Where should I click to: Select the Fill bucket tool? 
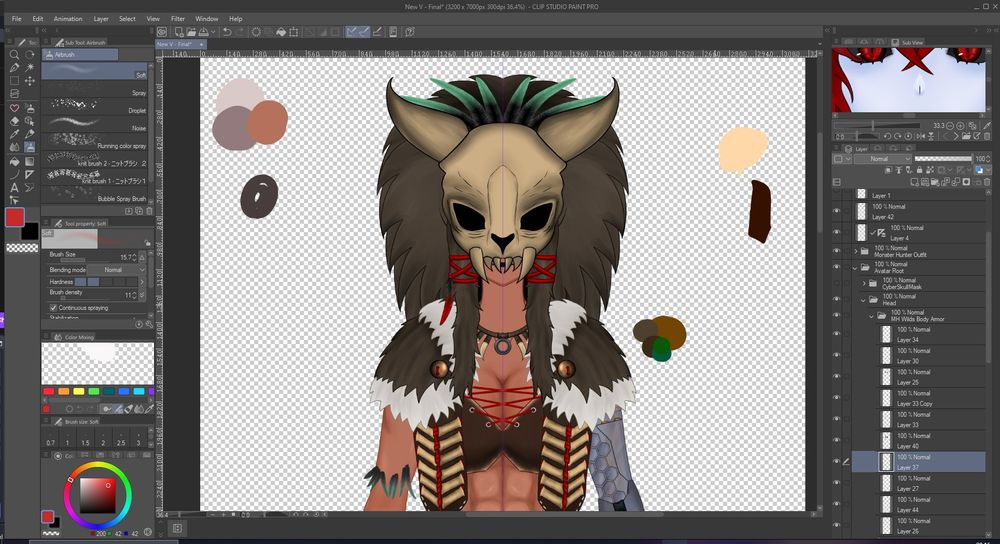click(x=14, y=160)
